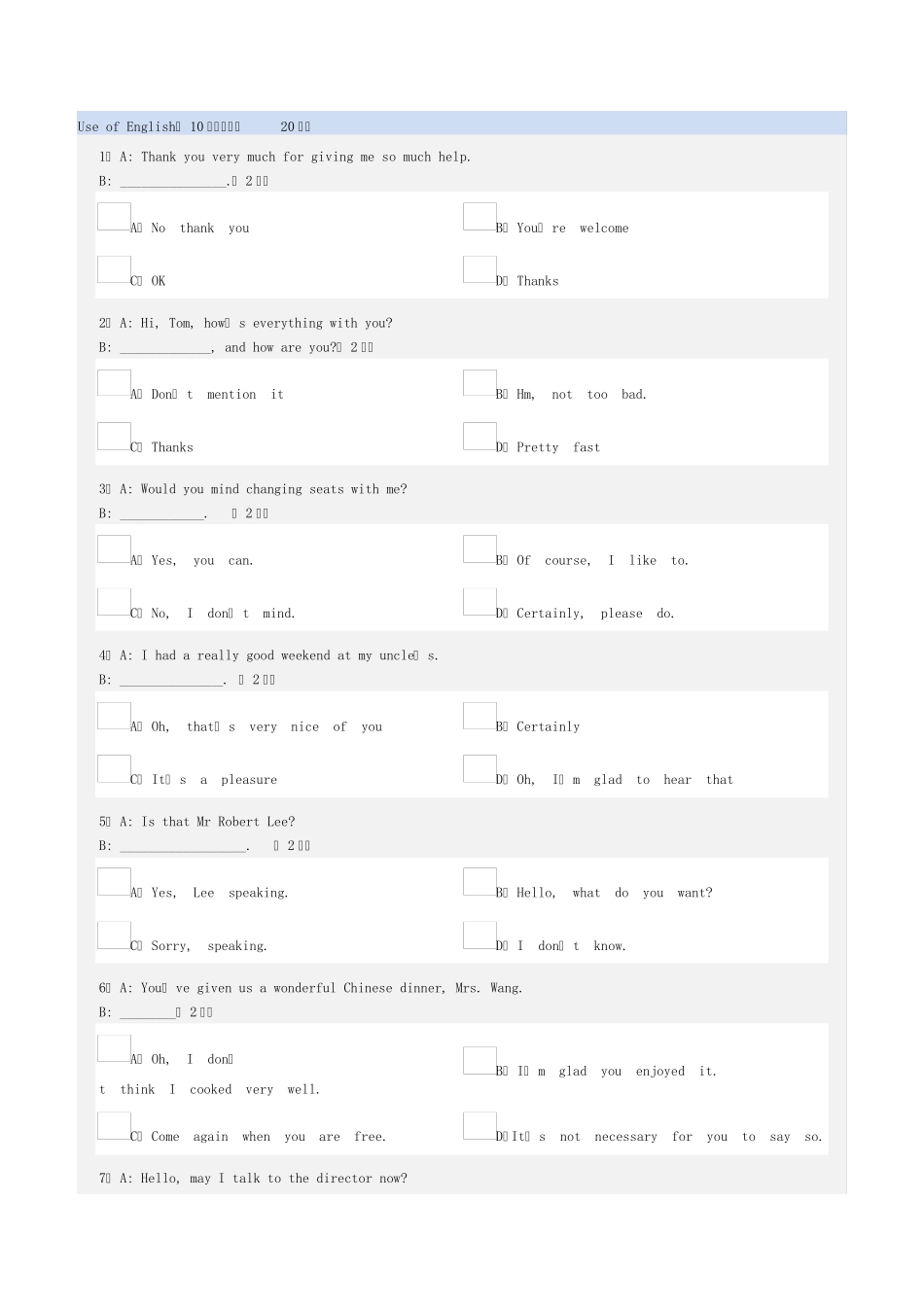Choose 'No, I don't mind.' answer box

tap(114, 603)
